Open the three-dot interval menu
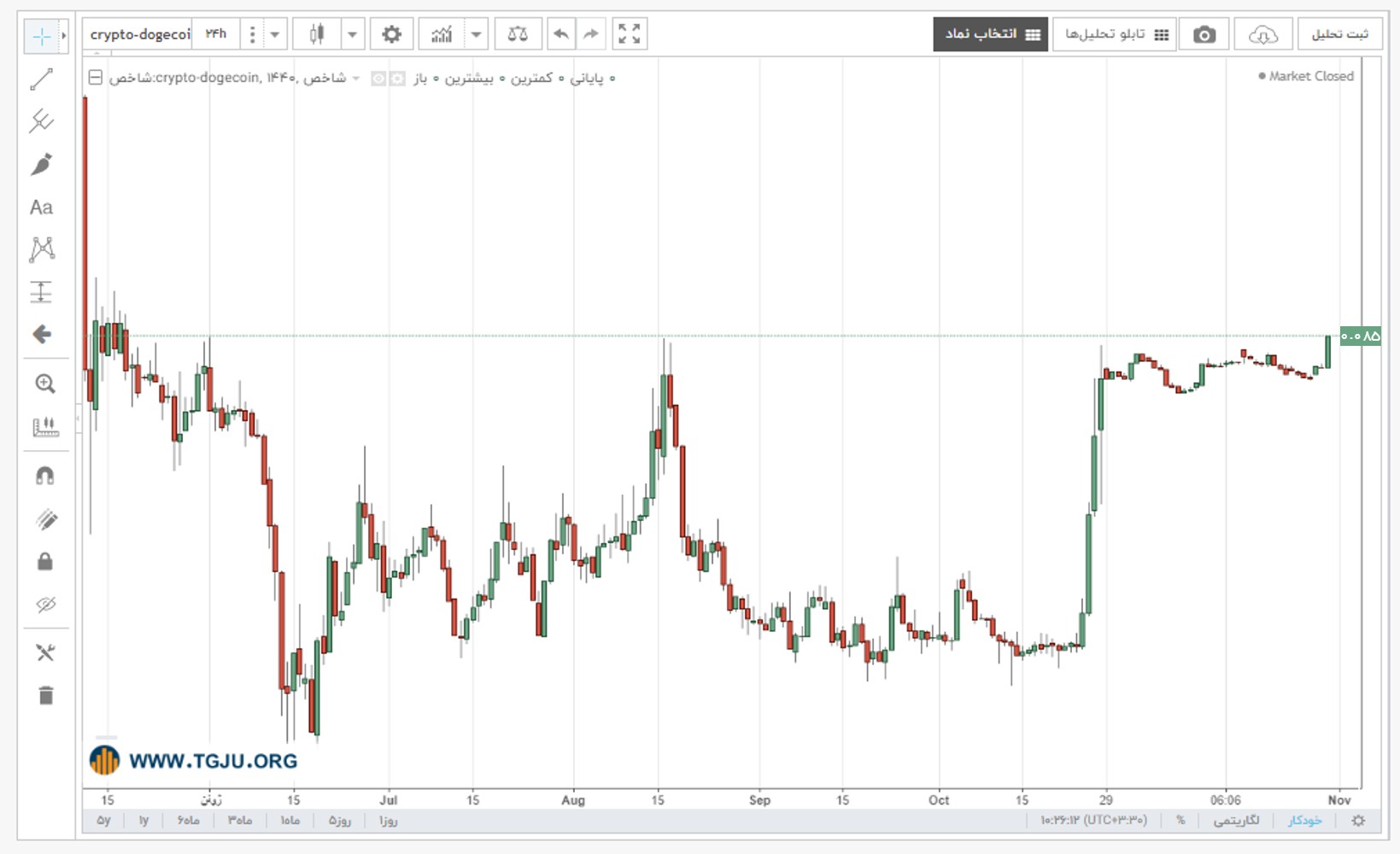This screenshot has width=1400, height=854. (252, 35)
